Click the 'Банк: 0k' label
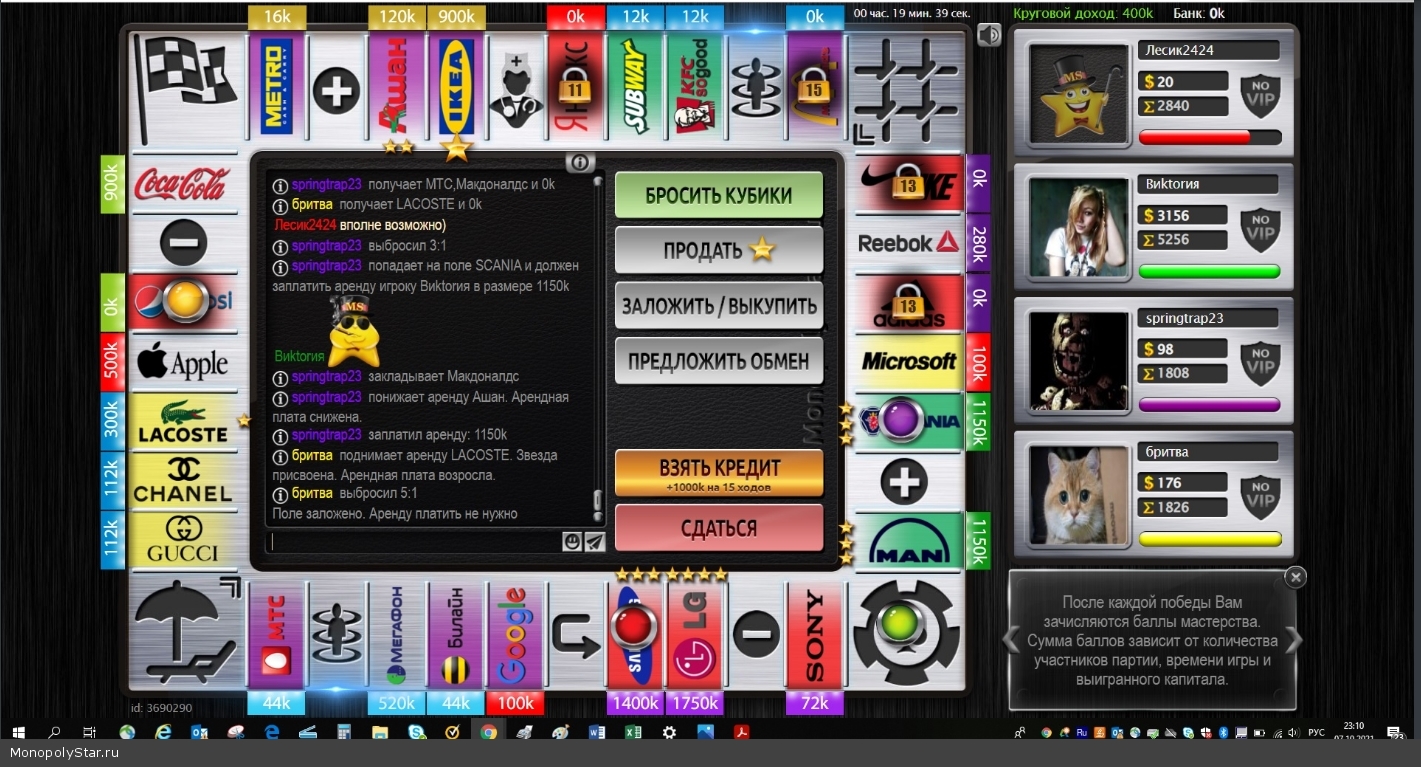 tap(1199, 13)
